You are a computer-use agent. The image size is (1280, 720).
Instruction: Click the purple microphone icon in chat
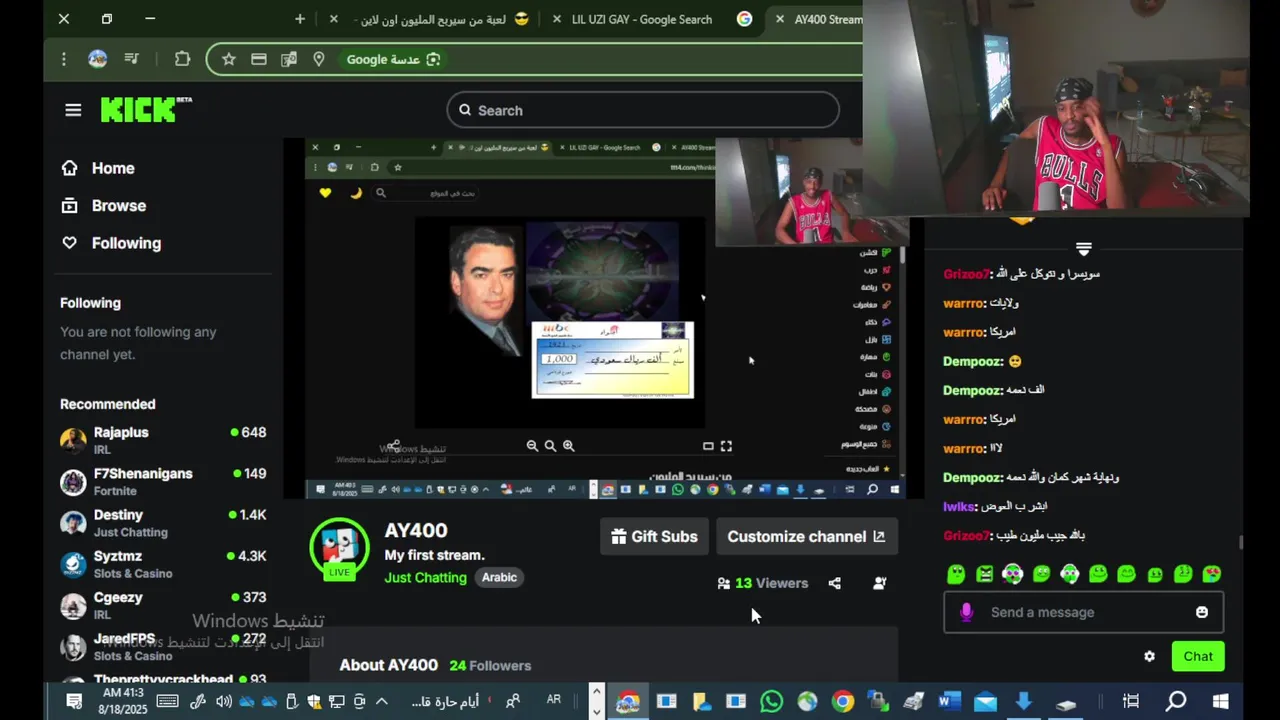(966, 612)
